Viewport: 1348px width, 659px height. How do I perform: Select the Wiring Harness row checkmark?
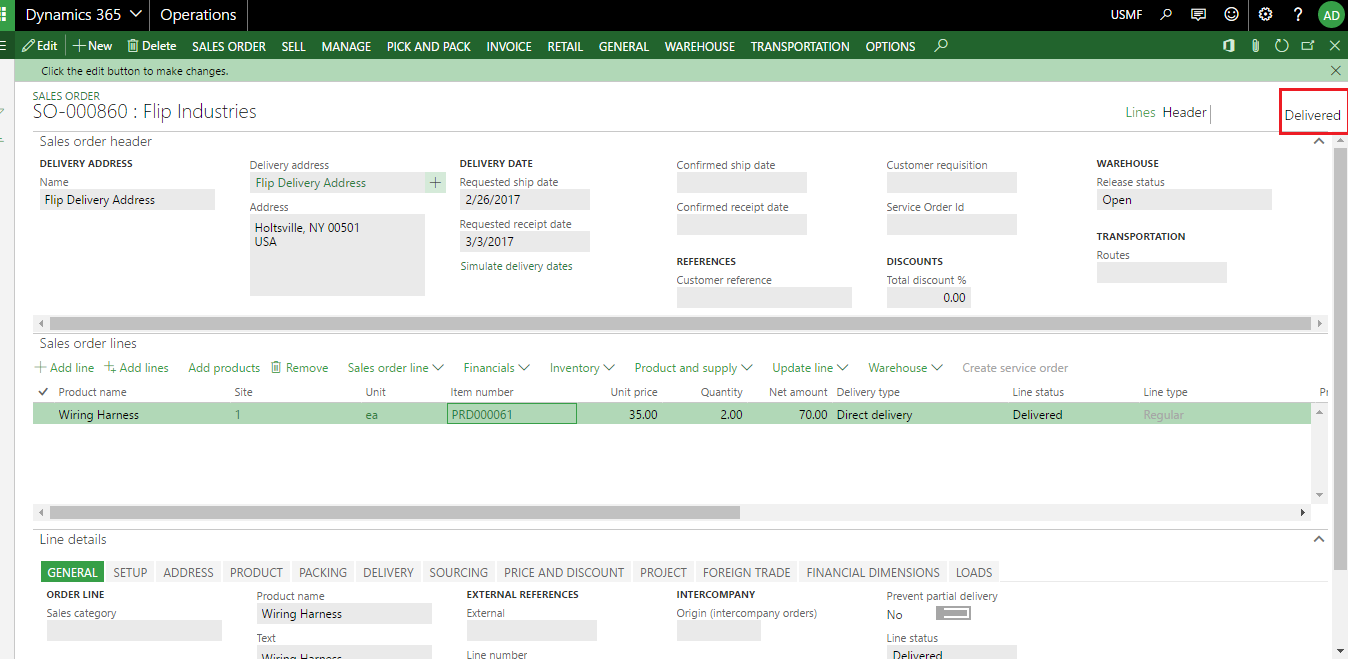[43, 415]
